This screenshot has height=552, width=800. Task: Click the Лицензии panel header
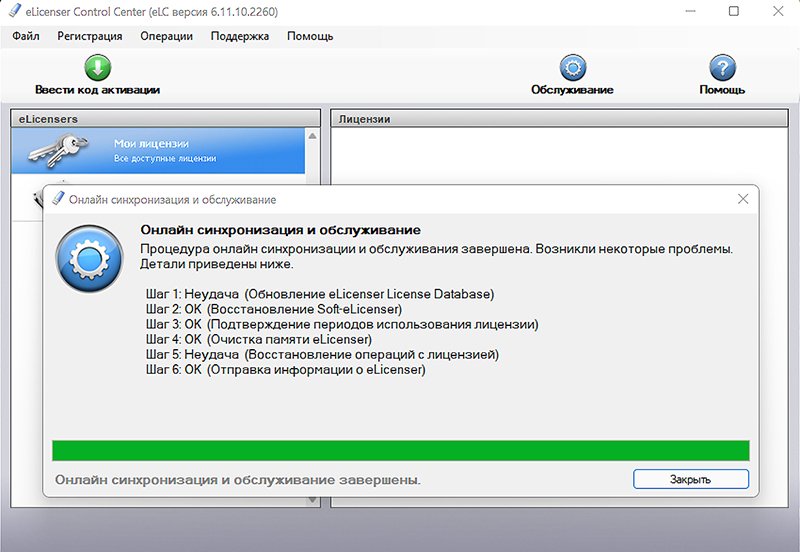559,118
